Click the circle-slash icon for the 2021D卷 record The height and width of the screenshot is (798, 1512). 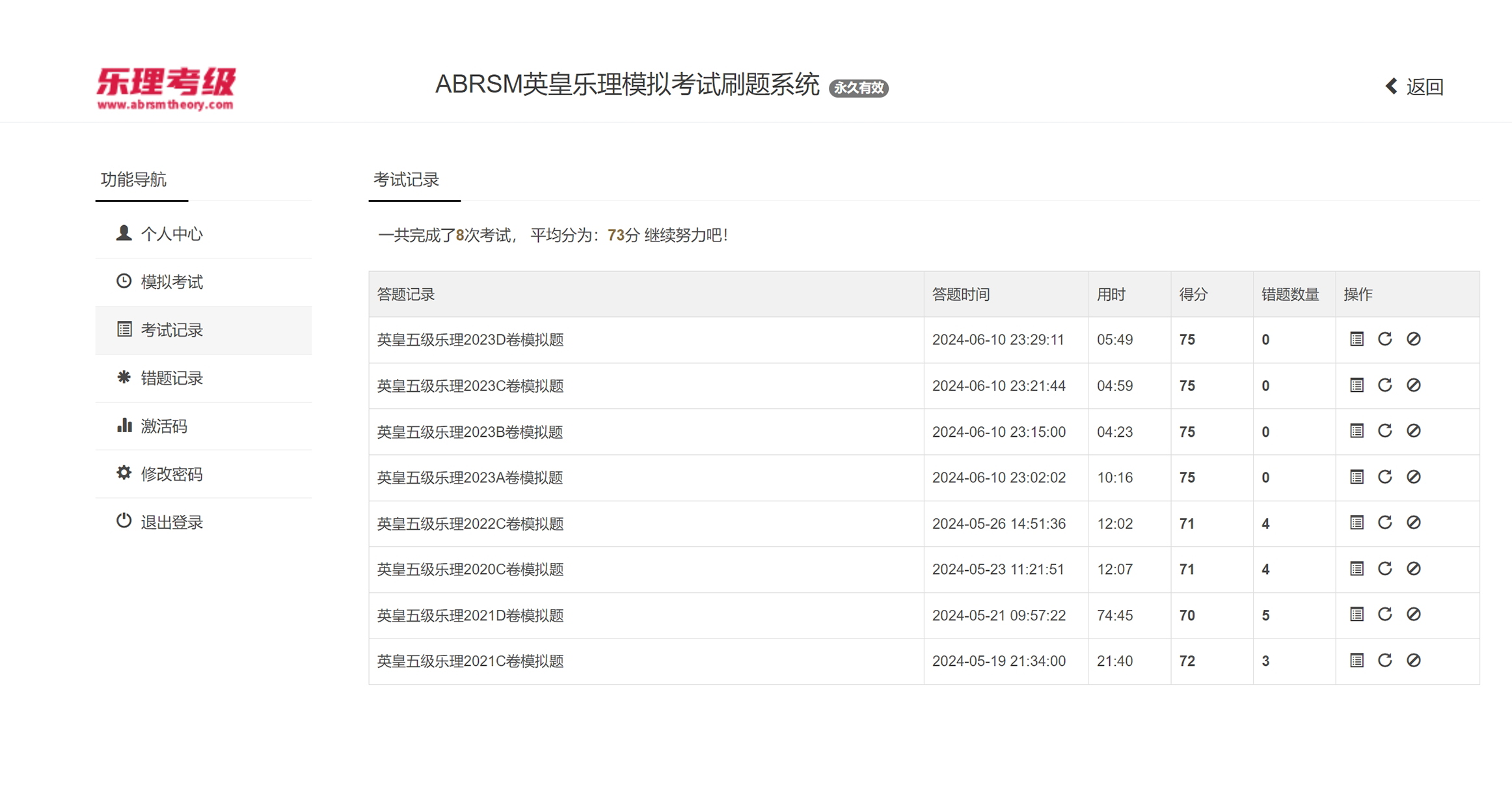[1414, 614]
